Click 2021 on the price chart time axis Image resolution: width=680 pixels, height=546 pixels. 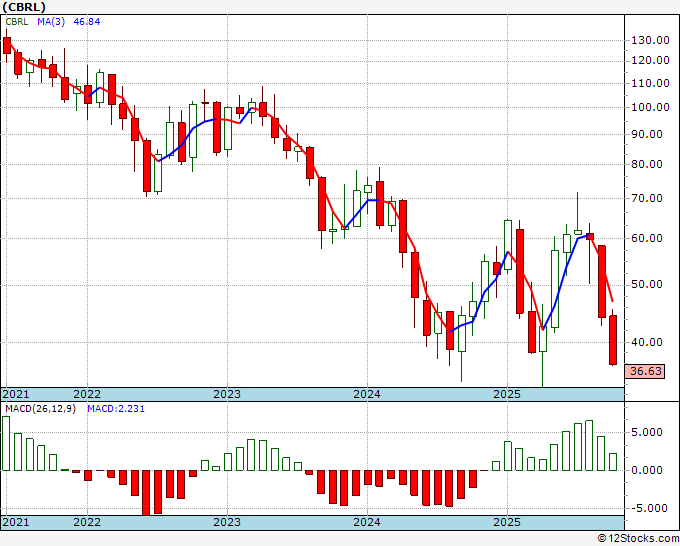point(16,394)
